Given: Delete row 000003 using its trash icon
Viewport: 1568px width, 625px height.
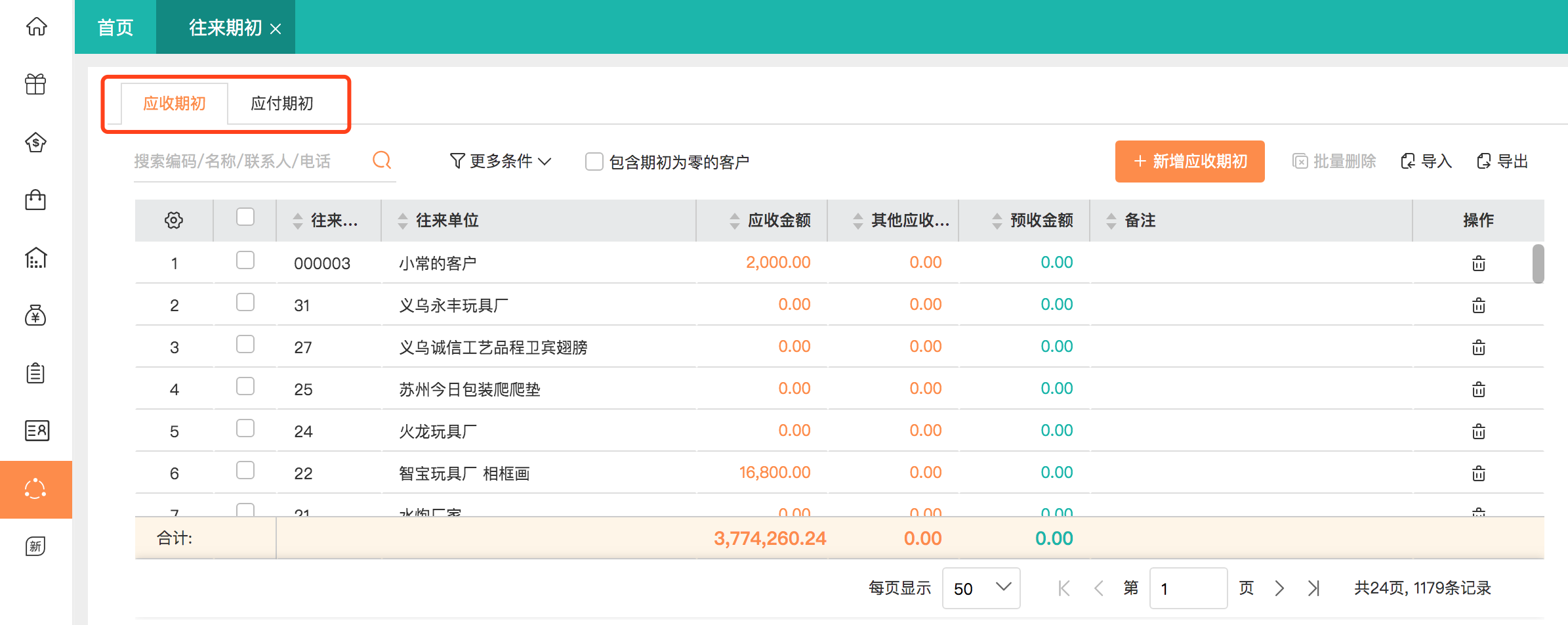Looking at the screenshot, I should (1479, 263).
